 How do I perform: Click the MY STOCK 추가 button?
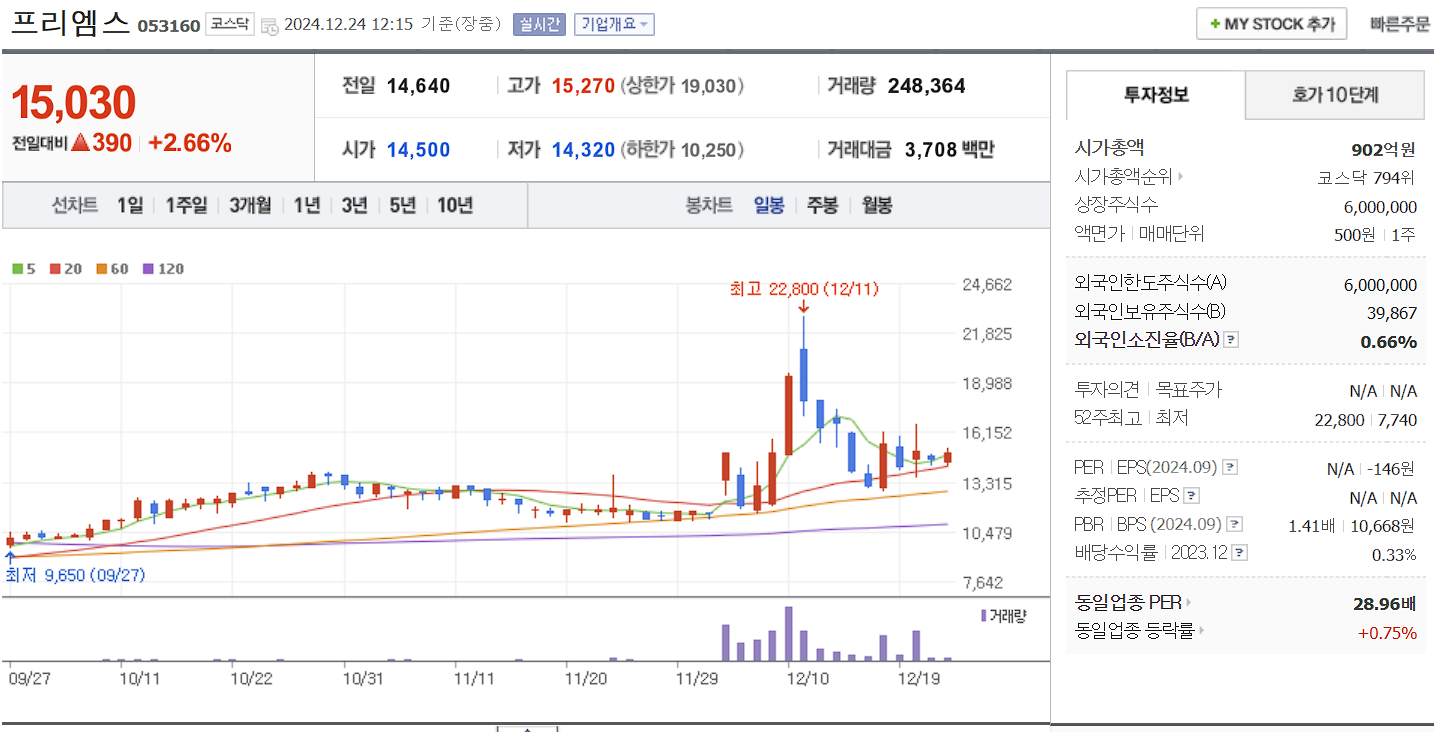(x=1270, y=22)
